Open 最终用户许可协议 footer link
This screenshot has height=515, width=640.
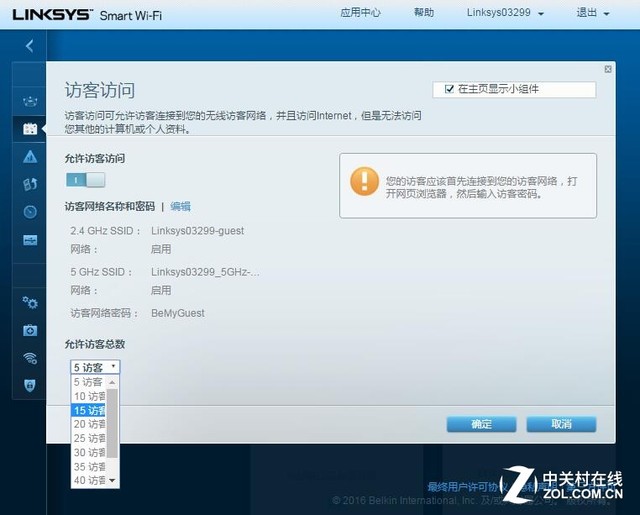pos(466,486)
